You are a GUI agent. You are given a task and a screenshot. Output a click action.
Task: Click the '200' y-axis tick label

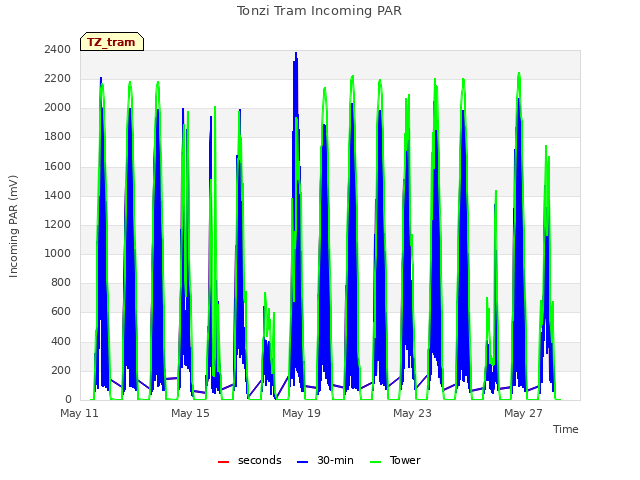tap(61, 370)
